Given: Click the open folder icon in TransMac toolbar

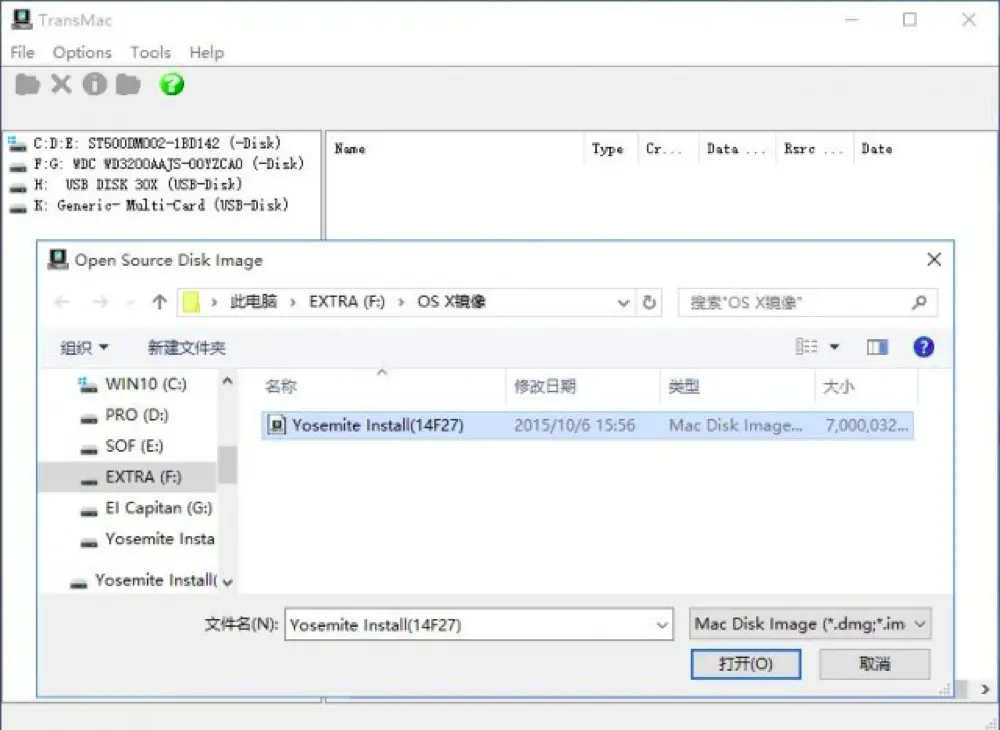Looking at the screenshot, I should point(27,84).
